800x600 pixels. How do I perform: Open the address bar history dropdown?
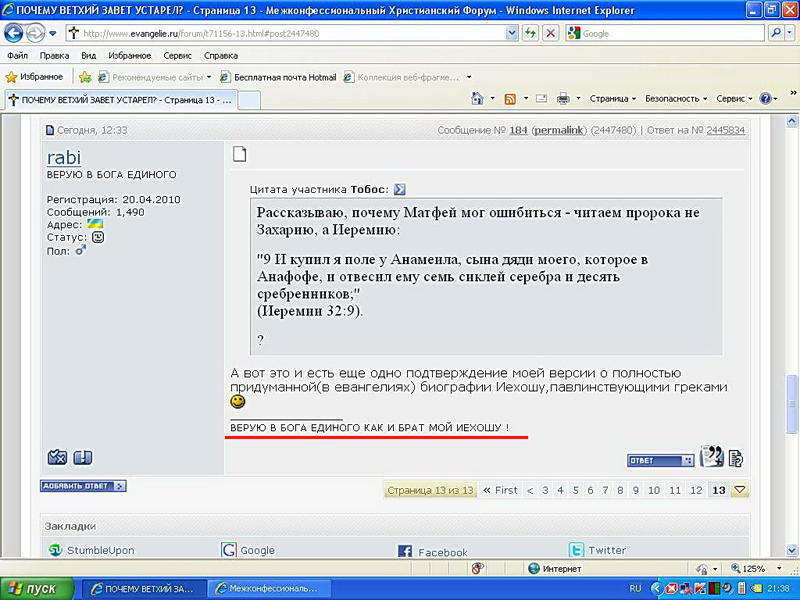(512, 33)
